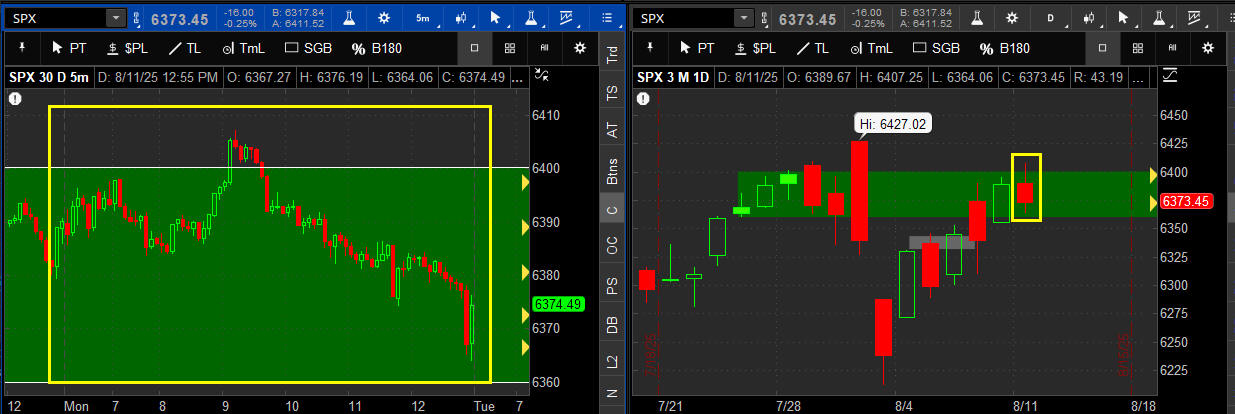Click the crossed-arrows axis icon in left chart

pyautogui.click(x=543, y=76)
